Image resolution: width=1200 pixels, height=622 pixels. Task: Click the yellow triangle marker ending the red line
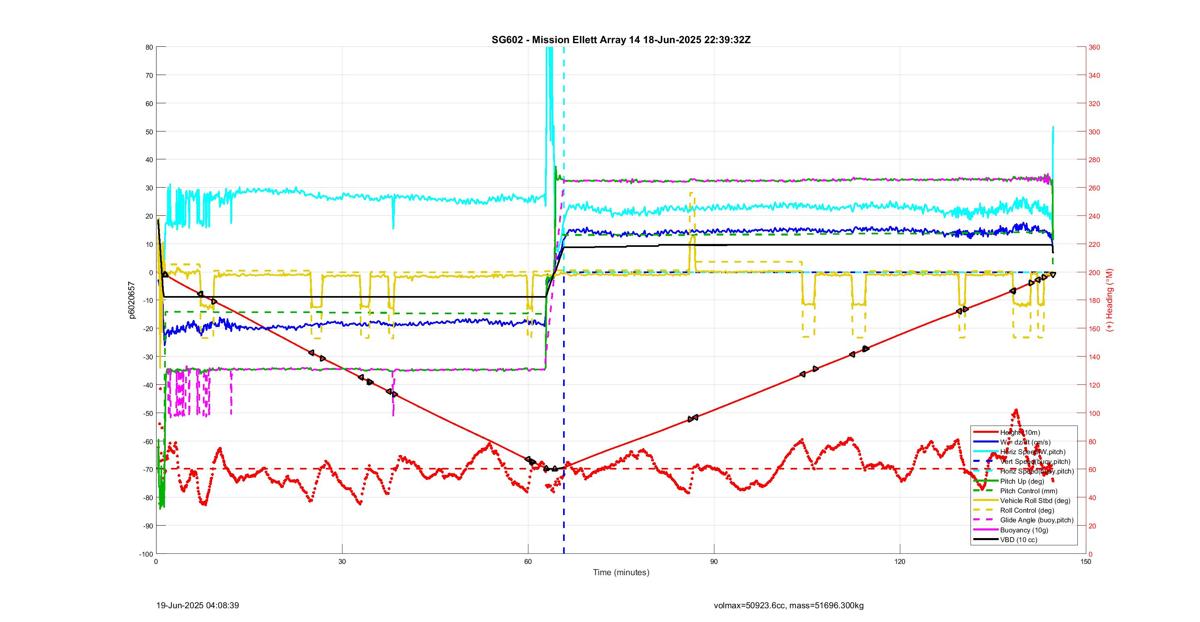[x=1053, y=273]
